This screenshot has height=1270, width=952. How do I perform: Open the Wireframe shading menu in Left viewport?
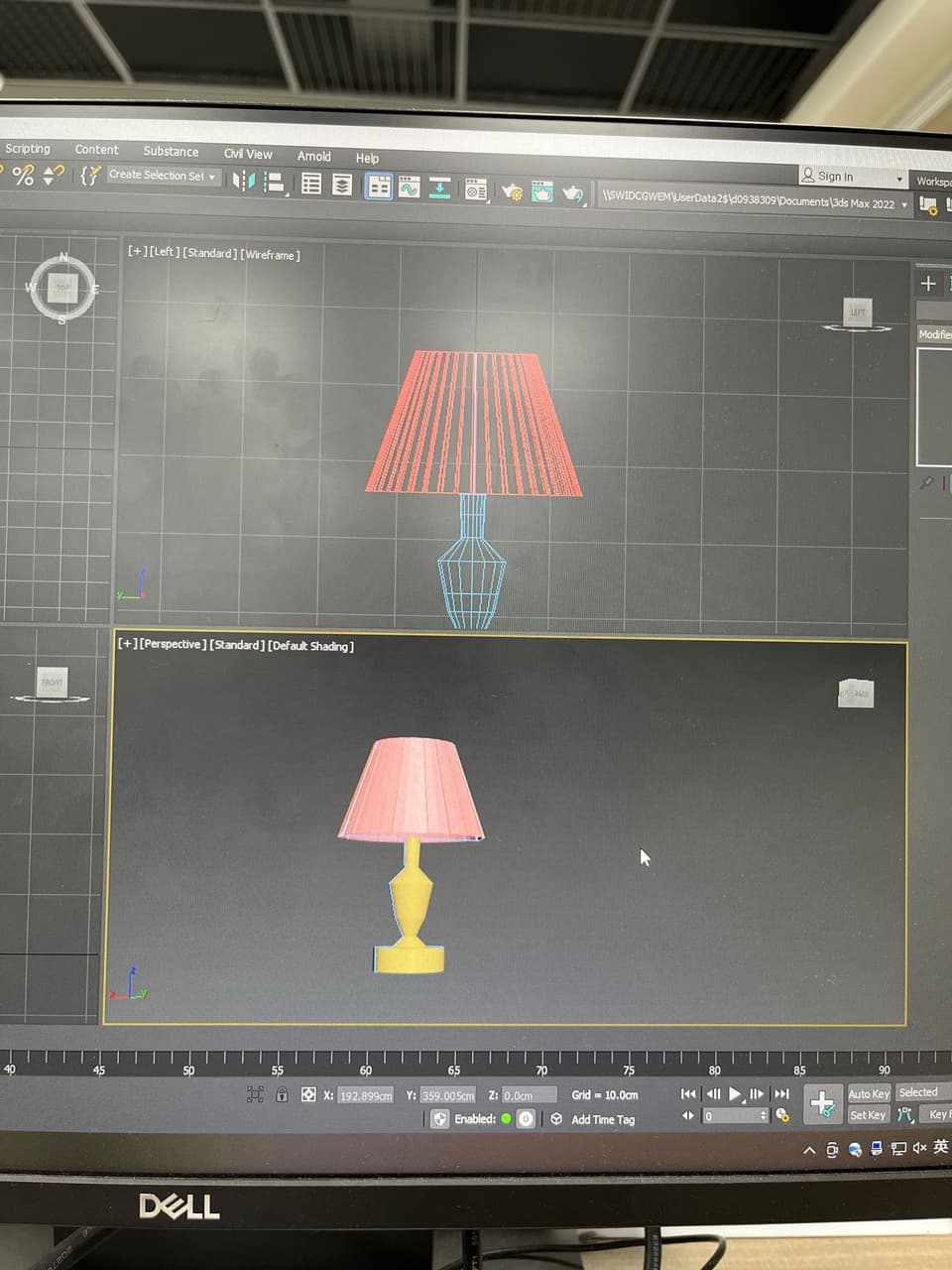click(271, 254)
